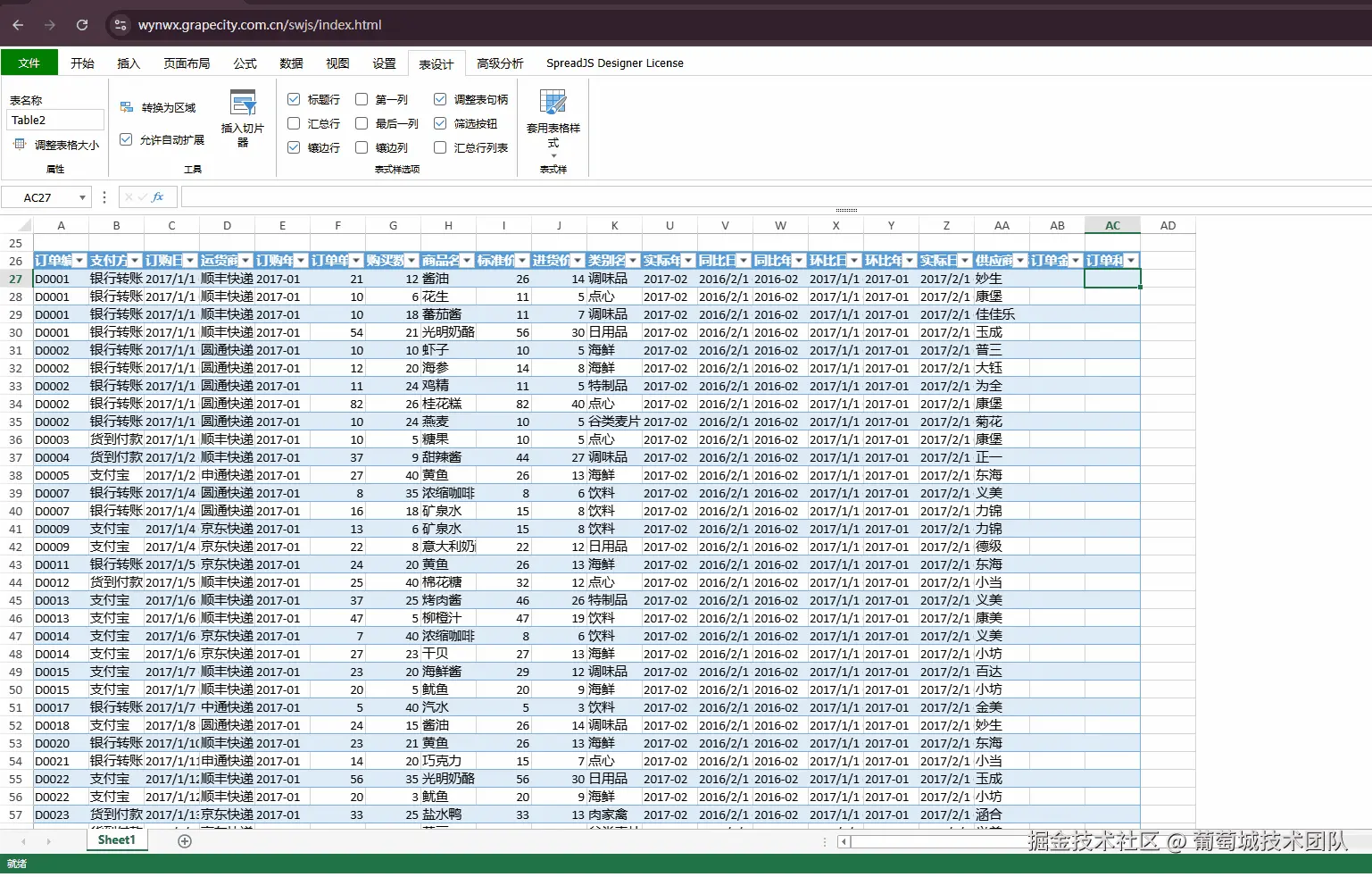The image size is (1372, 877).
Task: Select row header 27
Action: pos(16,279)
